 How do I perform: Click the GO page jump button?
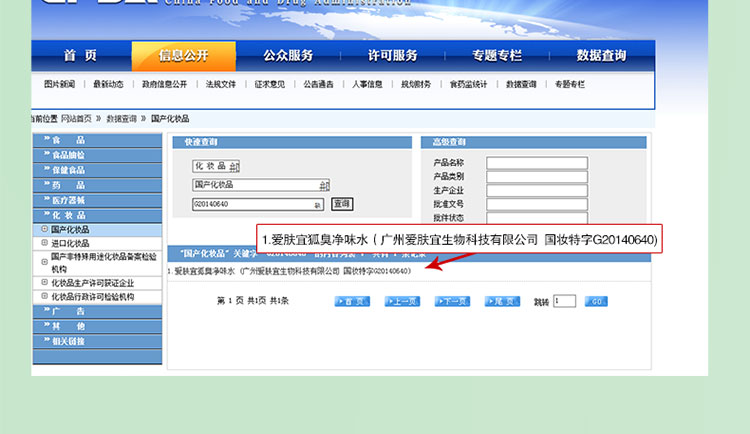click(596, 301)
